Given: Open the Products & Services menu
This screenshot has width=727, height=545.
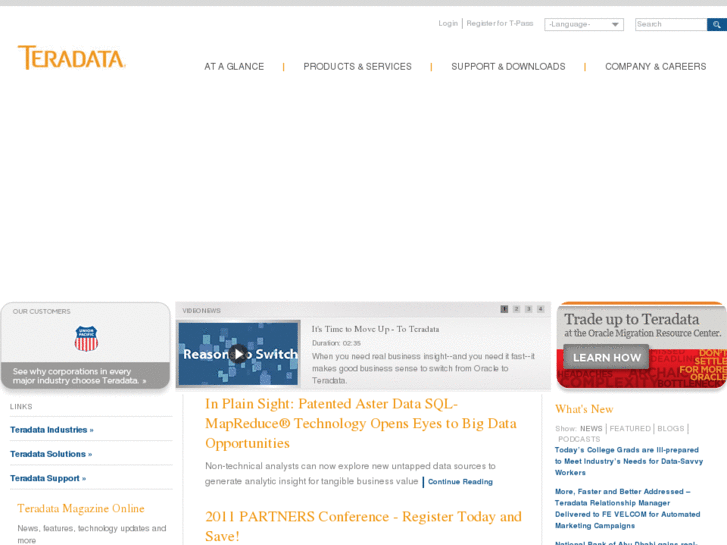Looking at the screenshot, I should point(357,67).
